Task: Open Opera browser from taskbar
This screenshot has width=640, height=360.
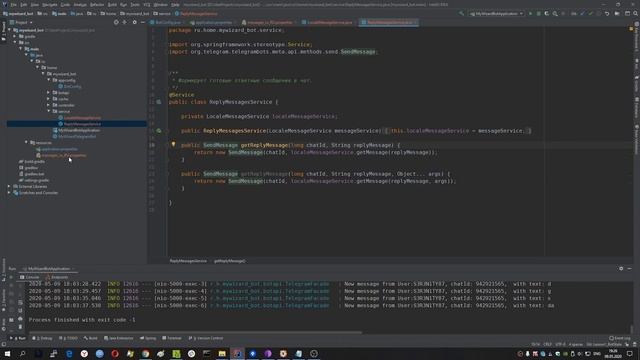Action: (x=115, y=353)
